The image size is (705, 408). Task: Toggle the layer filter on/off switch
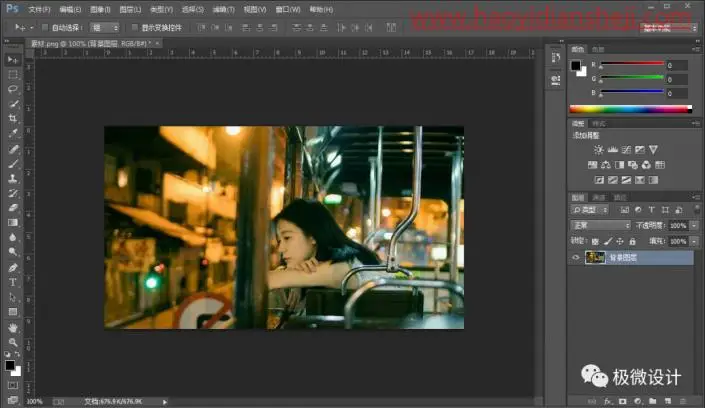(x=696, y=209)
